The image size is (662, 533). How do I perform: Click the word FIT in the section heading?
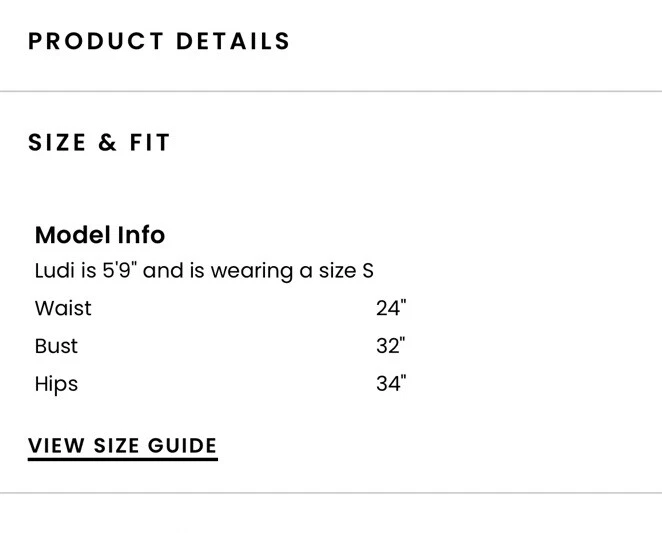click(x=150, y=143)
